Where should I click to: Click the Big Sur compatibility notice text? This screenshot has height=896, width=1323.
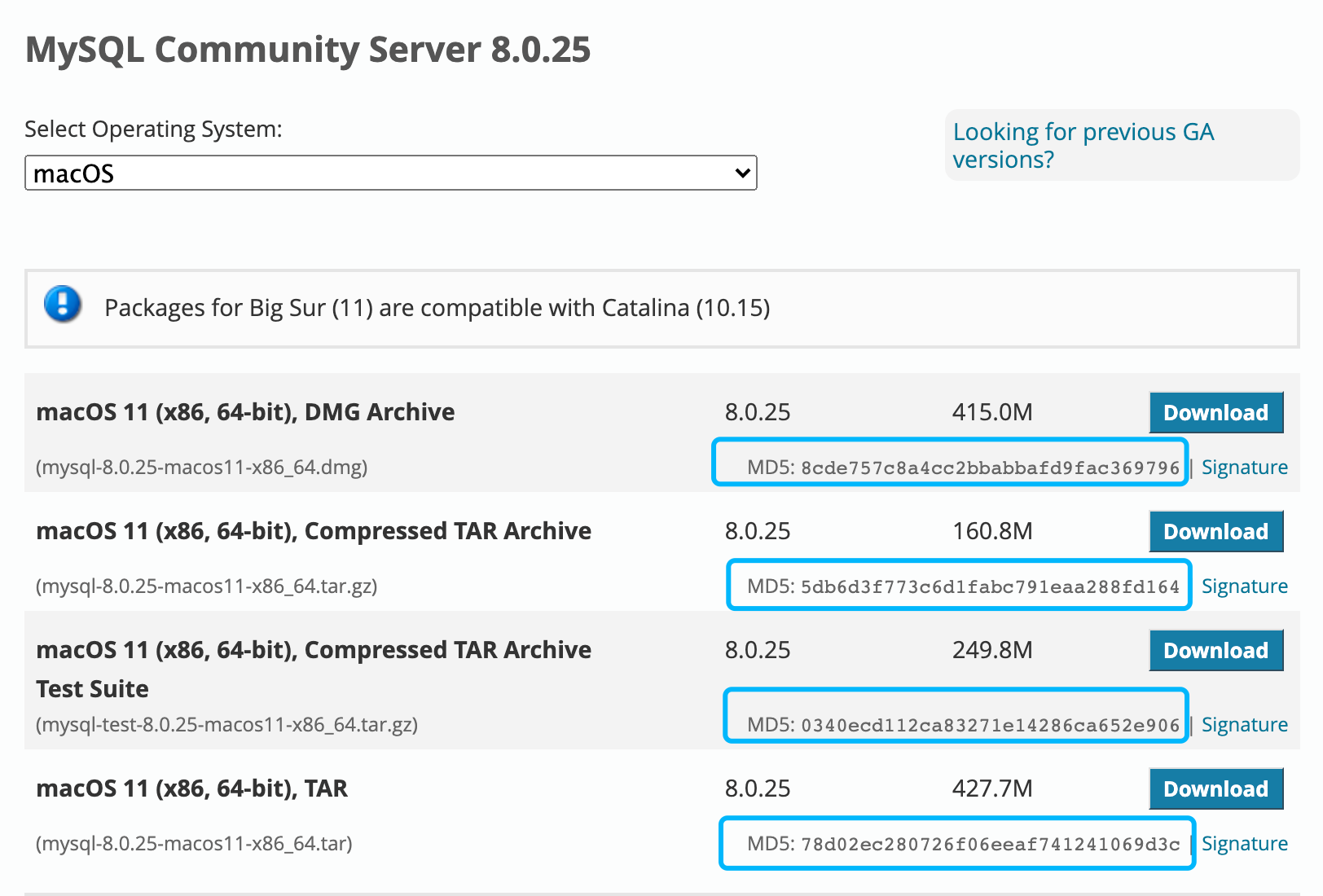coord(437,308)
